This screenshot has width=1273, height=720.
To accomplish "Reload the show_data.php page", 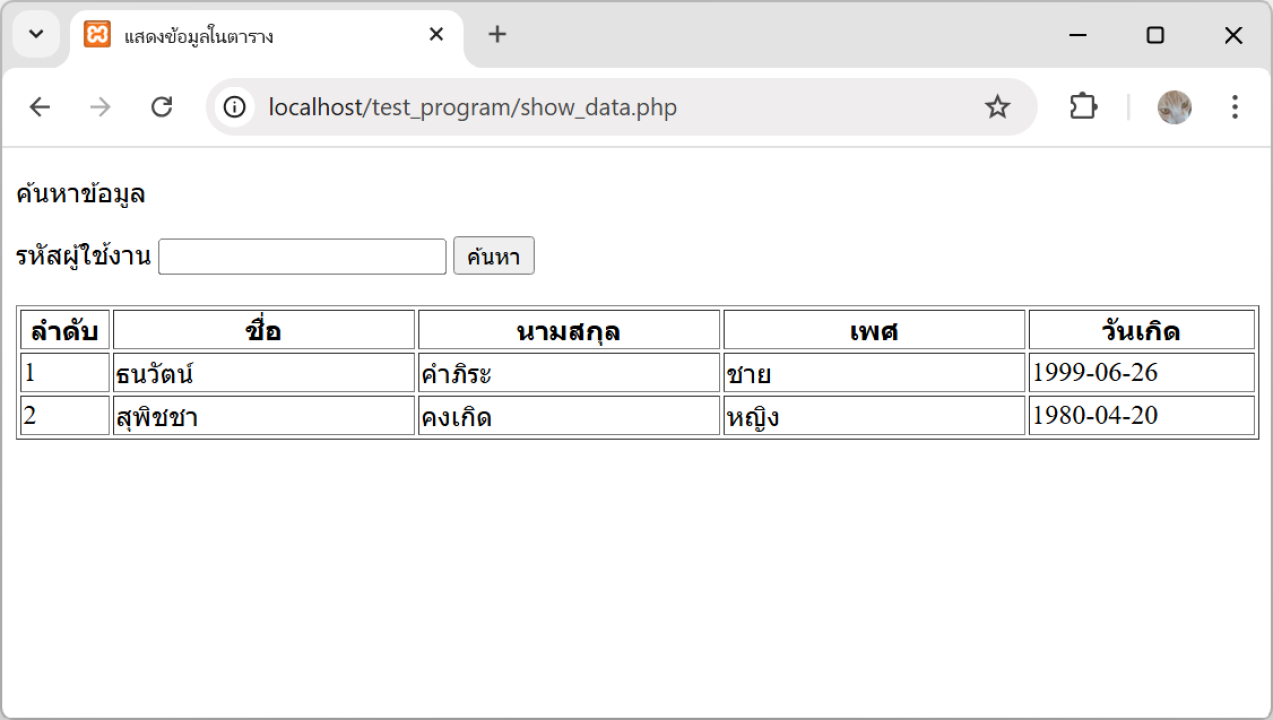I will (x=162, y=107).
